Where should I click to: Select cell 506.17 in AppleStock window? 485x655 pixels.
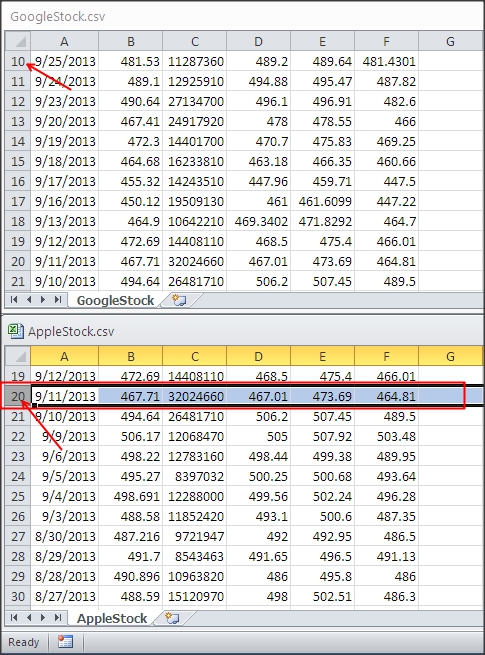[131, 436]
